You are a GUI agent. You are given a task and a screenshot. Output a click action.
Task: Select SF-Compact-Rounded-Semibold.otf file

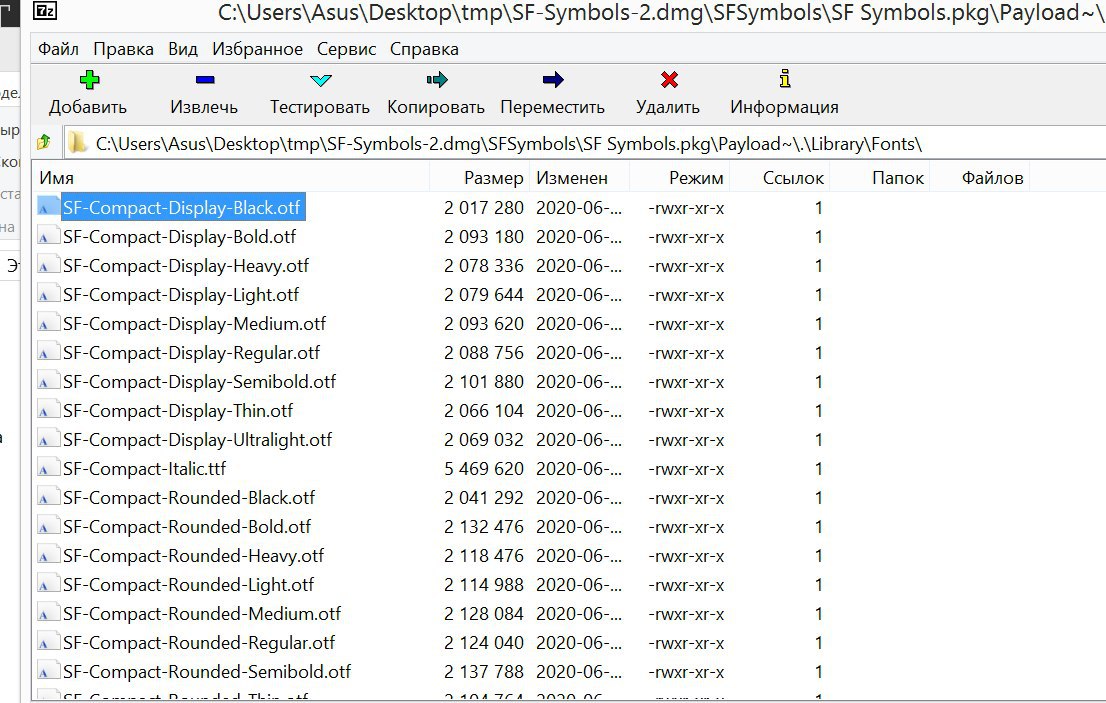(x=207, y=672)
